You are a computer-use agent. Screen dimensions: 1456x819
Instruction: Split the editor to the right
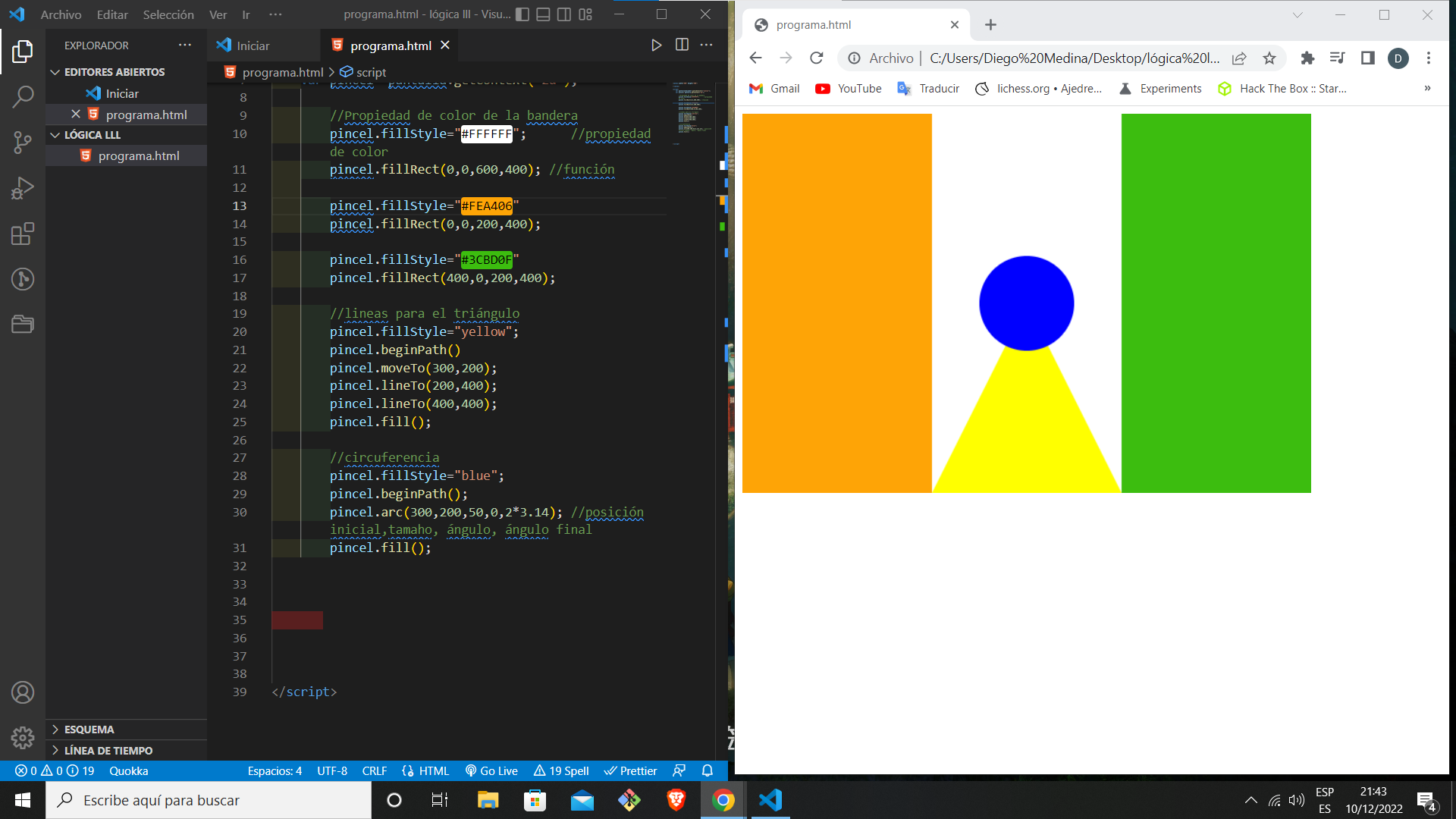682,45
